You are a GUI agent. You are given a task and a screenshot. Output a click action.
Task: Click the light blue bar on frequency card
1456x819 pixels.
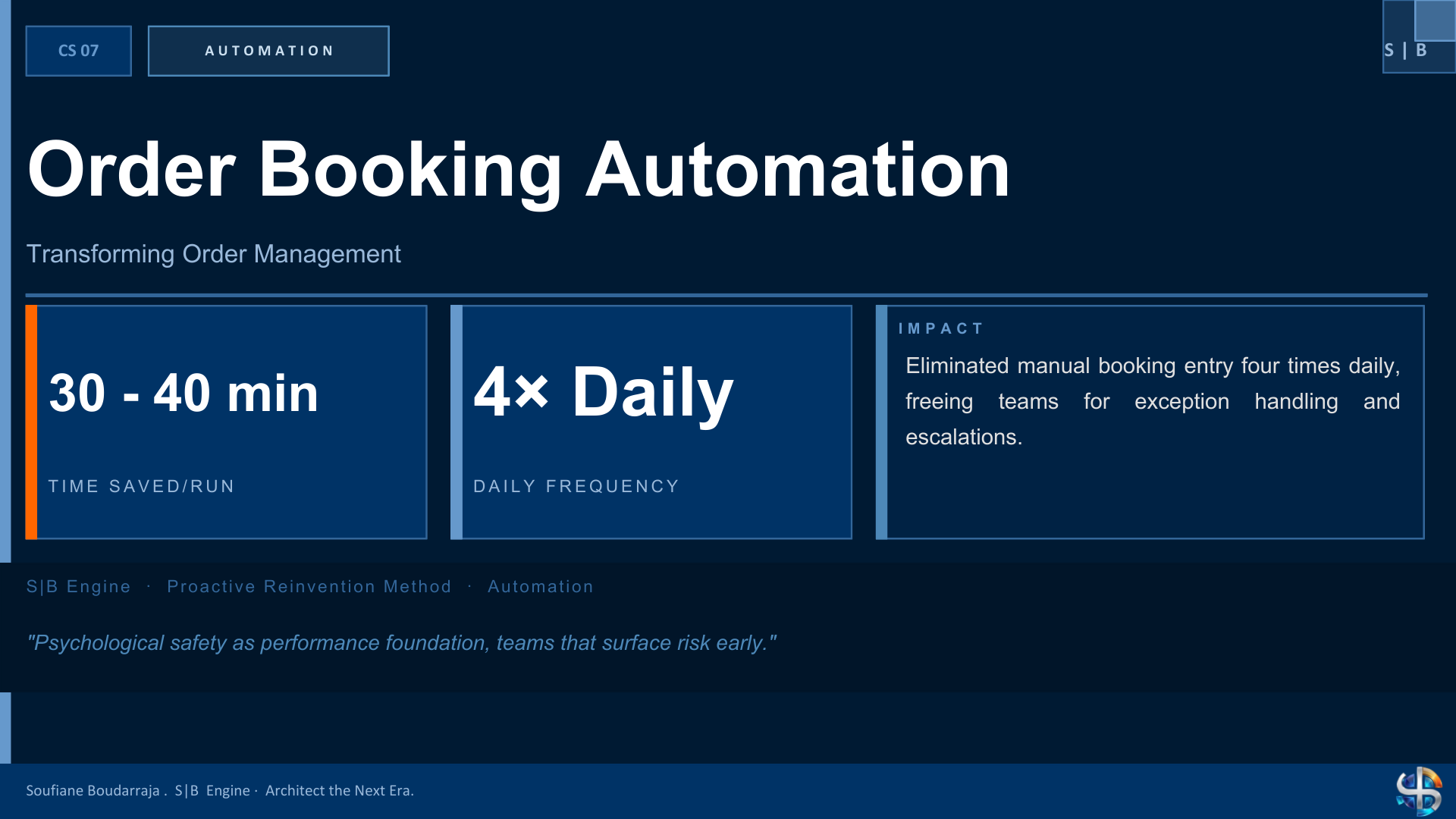click(457, 422)
